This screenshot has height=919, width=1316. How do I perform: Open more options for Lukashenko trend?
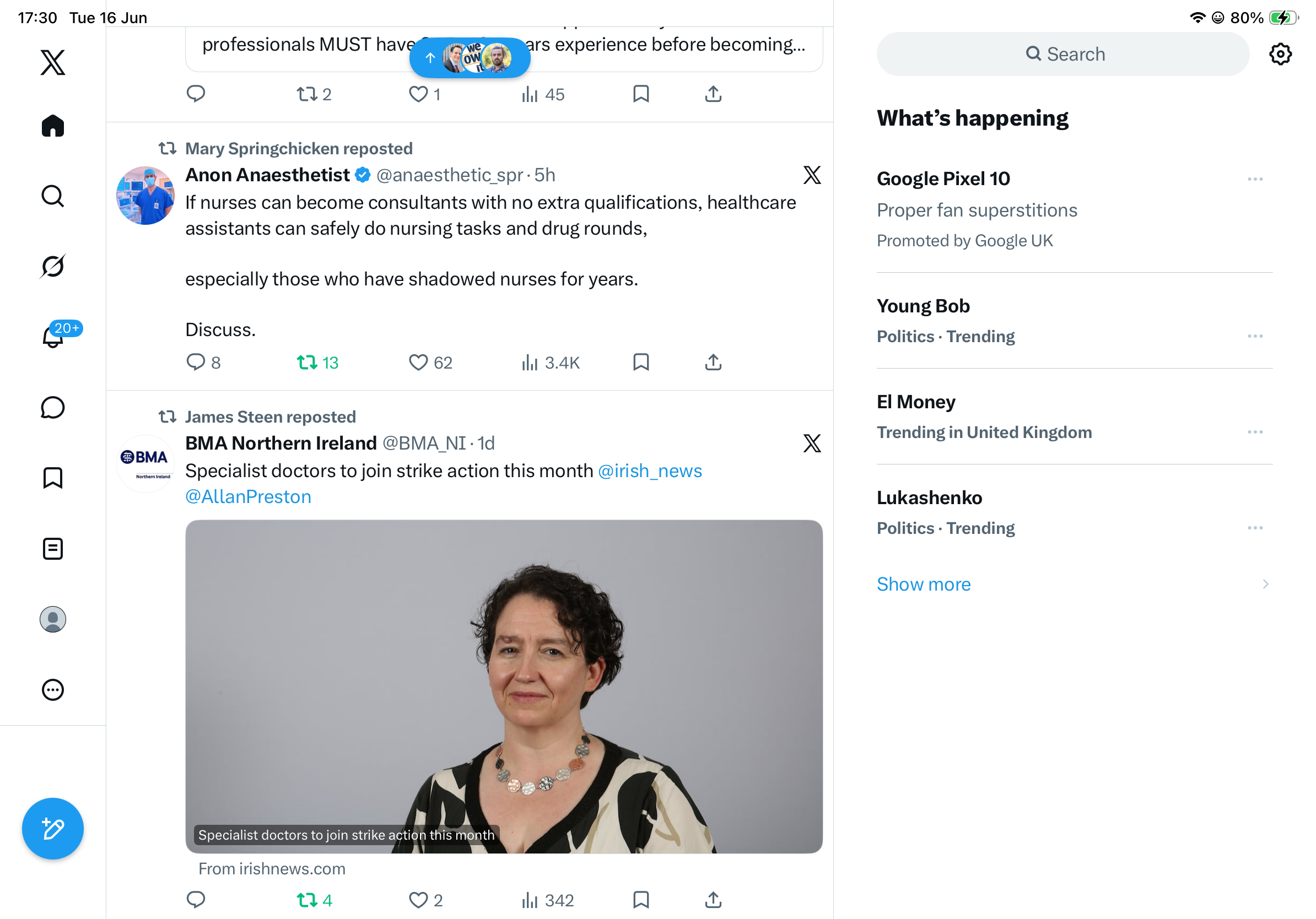pos(1255,528)
